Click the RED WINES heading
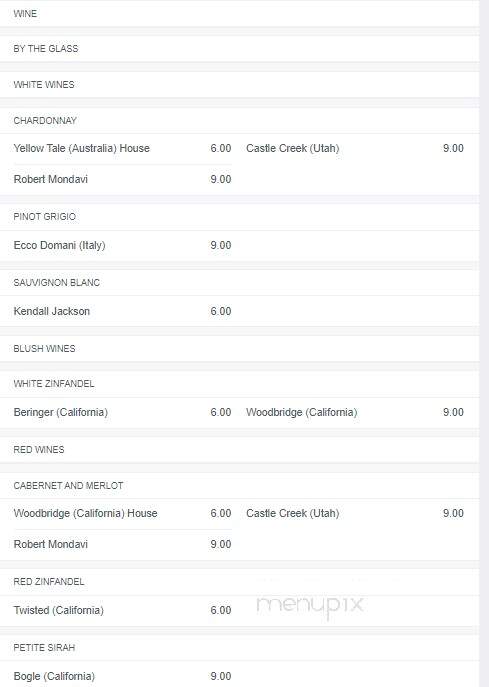 [x=39, y=450]
